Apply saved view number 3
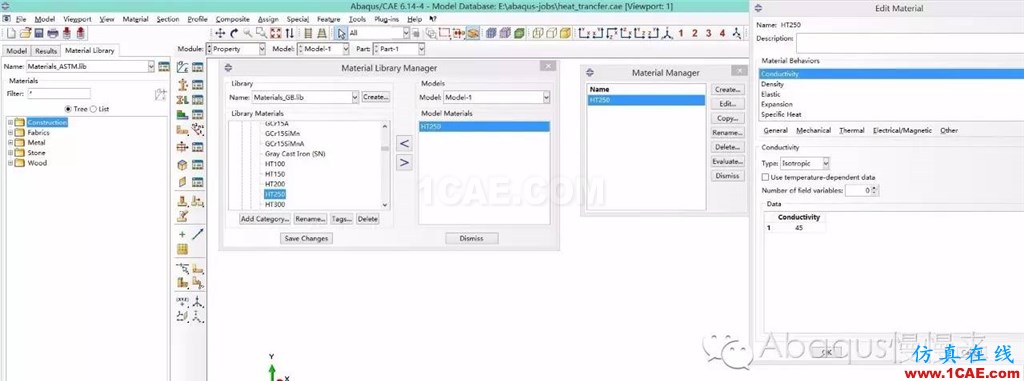1024x381 pixels. coord(709,33)
